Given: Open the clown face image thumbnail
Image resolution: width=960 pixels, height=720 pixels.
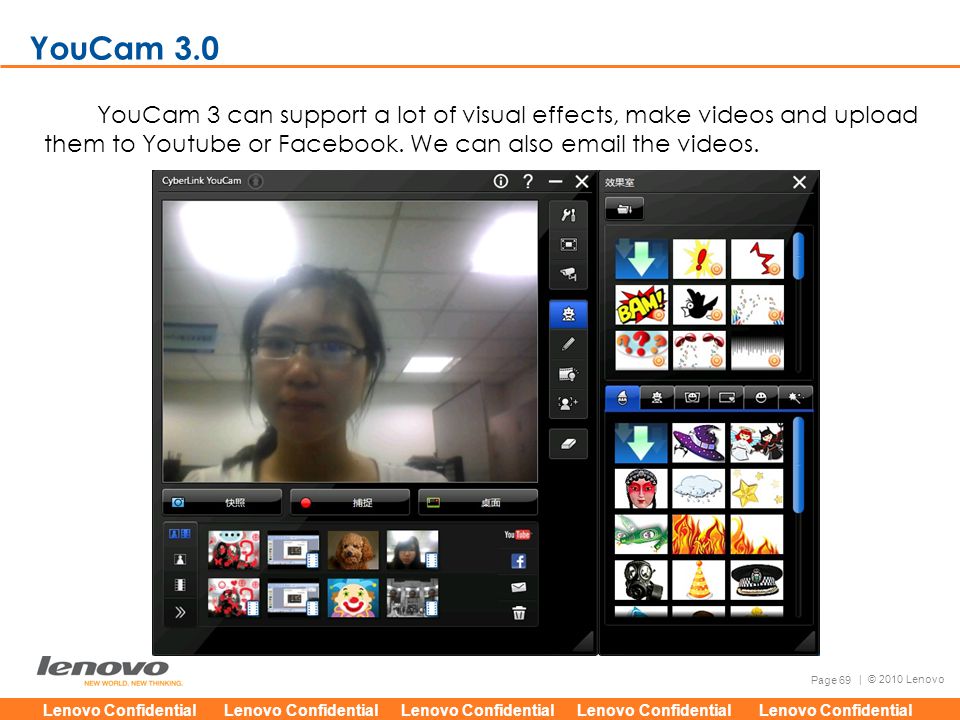Looking at the screenshot, I should tap(353, 598).
